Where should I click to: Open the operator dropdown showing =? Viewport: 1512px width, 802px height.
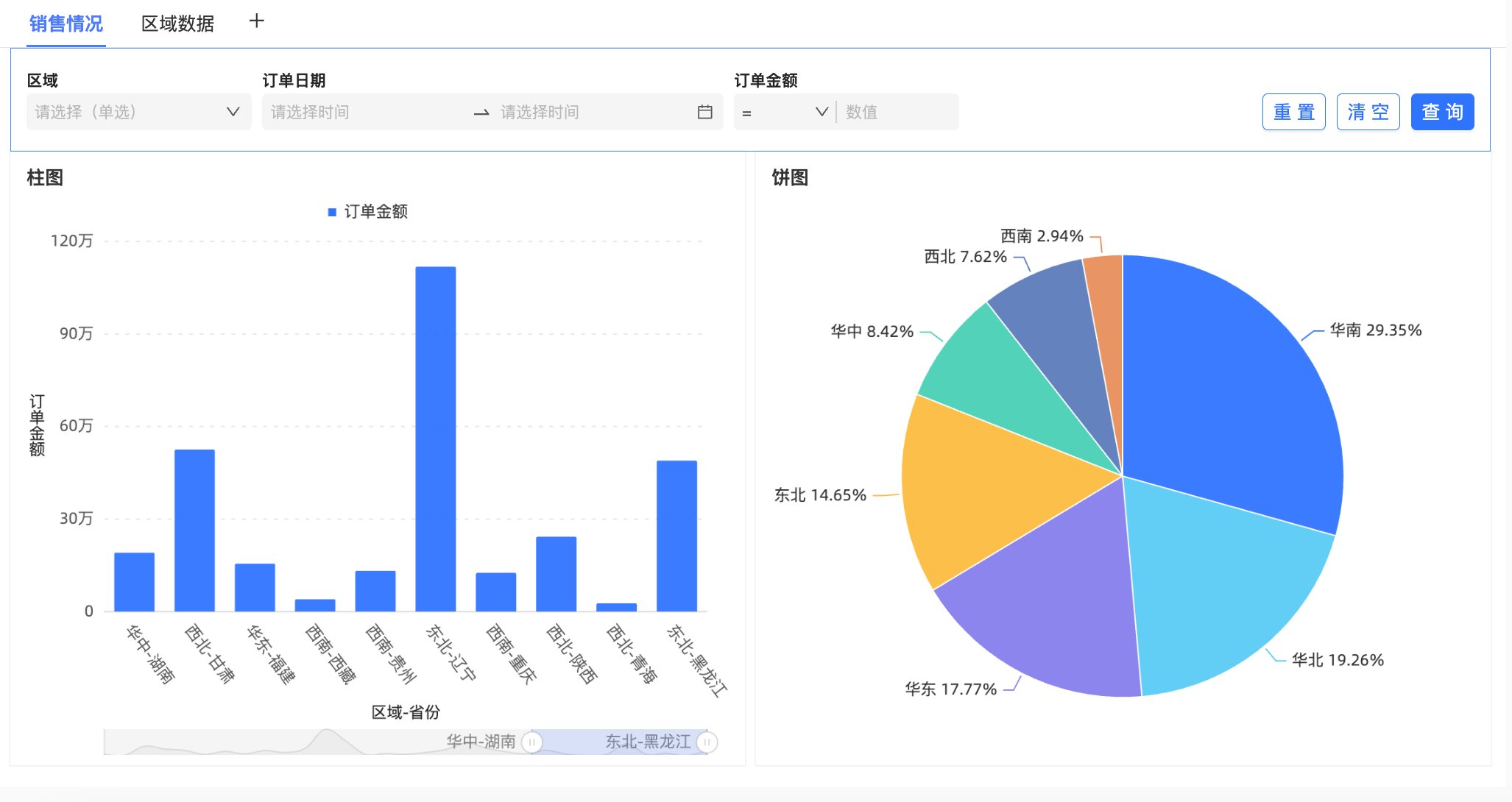click(x=785, y=112)
